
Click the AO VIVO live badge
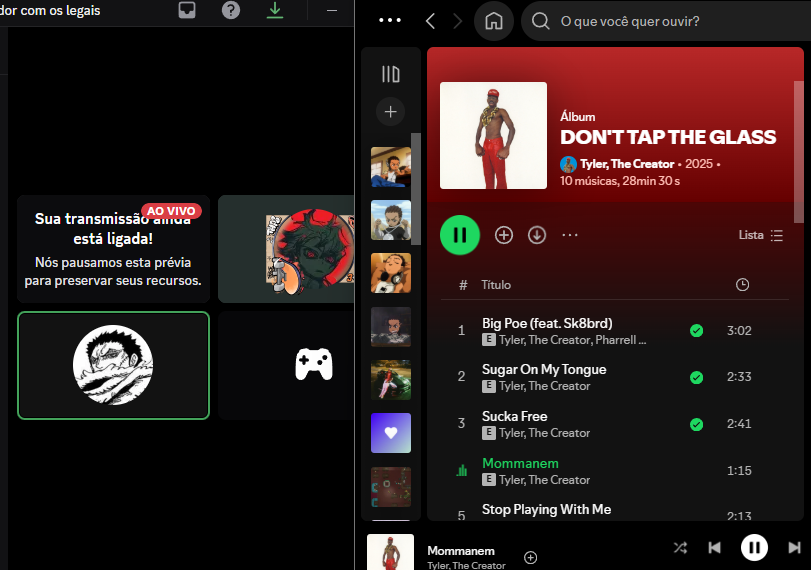click(x=171, y=211)
